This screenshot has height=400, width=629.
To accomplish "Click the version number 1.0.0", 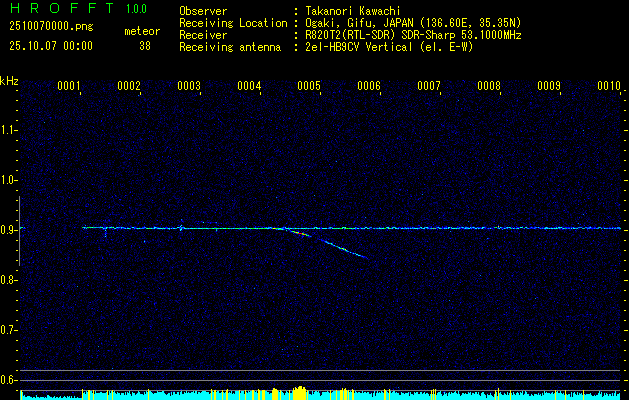I will click(x=136, y=9).
